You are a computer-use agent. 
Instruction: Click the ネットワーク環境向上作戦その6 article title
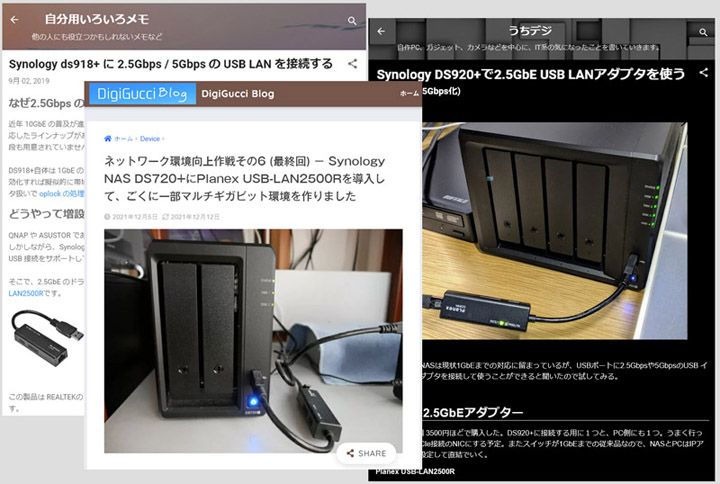[x=244, y=179]
